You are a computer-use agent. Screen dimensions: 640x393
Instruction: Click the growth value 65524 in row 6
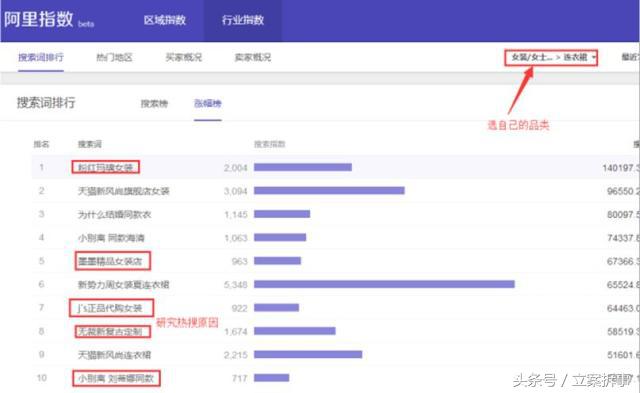tap(623, 284)
